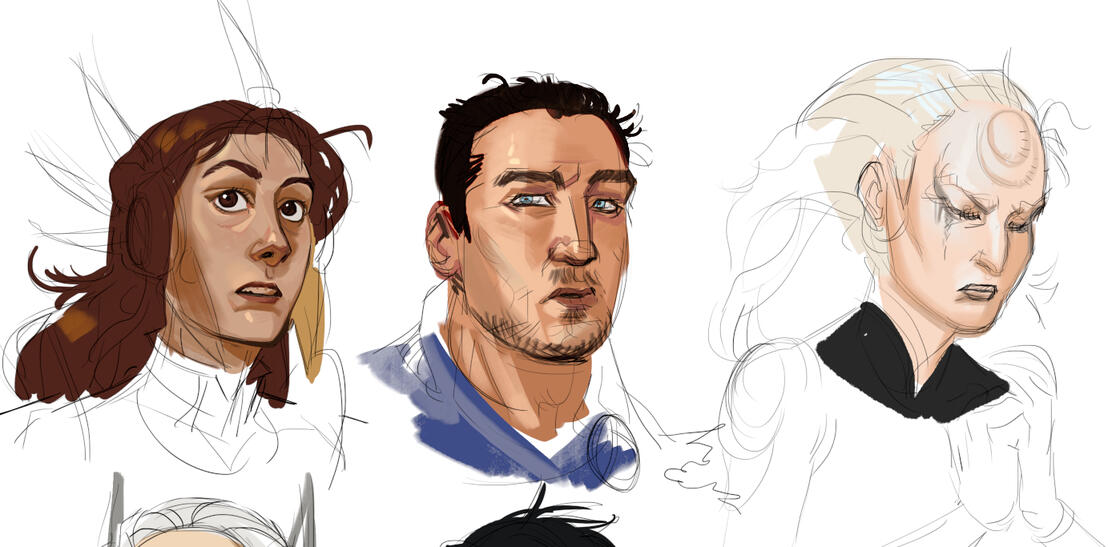Click the brown-haired woman's left eye
The image size is (1108, 547).
pyautogui.click(x=231, y=199)
